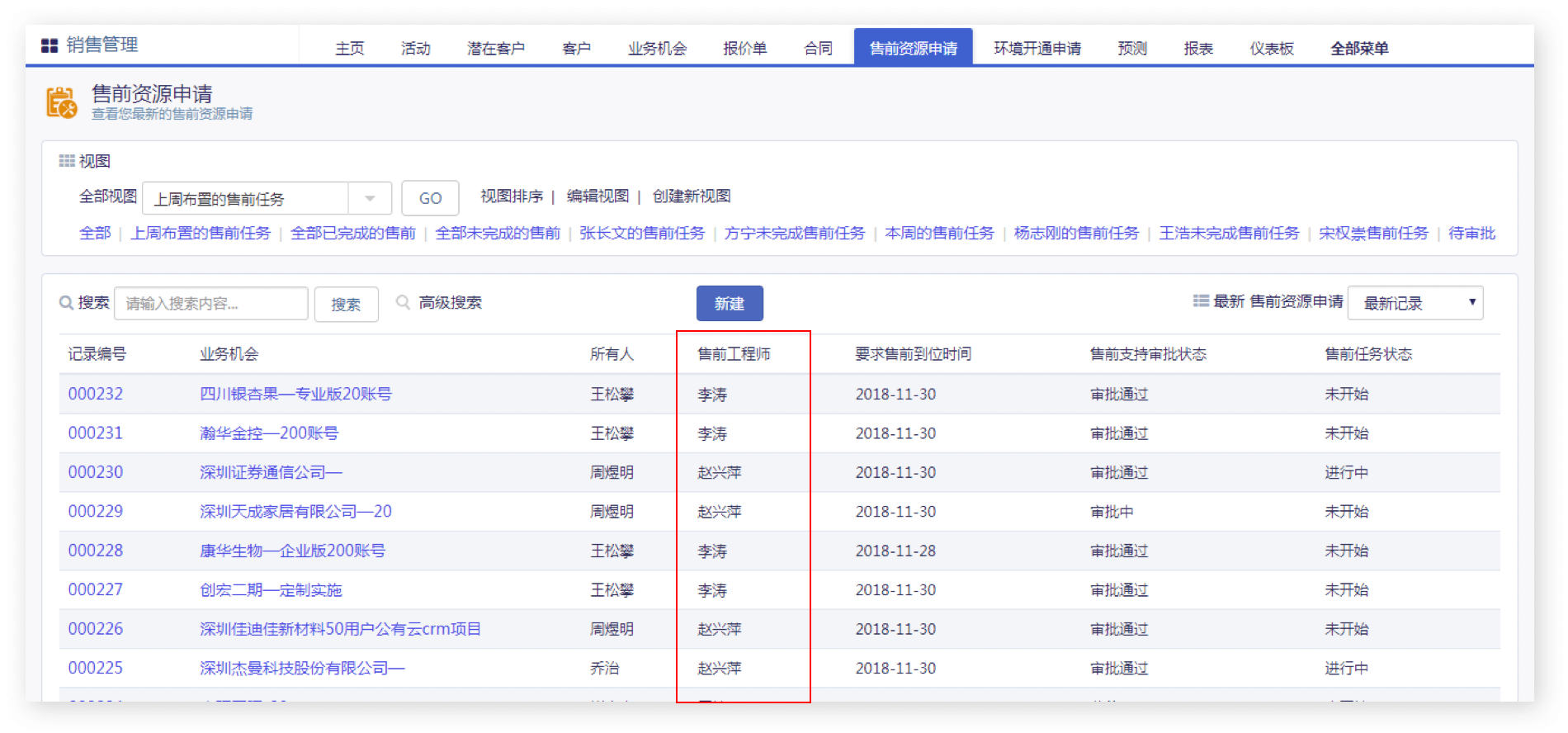Viewport: 1568px width, 733px height.
Task: Open the 报价单 tab
Action: (745, 49)
